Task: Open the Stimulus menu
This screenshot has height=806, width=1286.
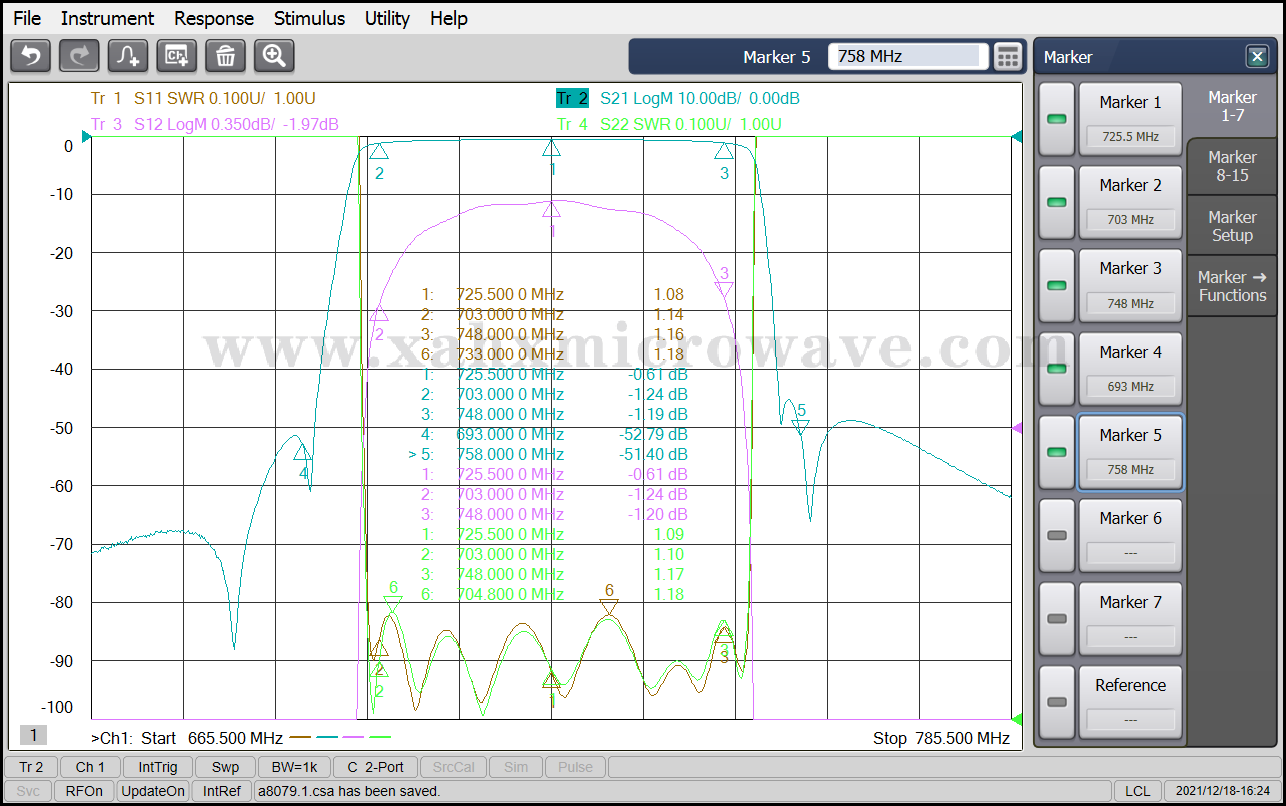Action: point(309,18)
